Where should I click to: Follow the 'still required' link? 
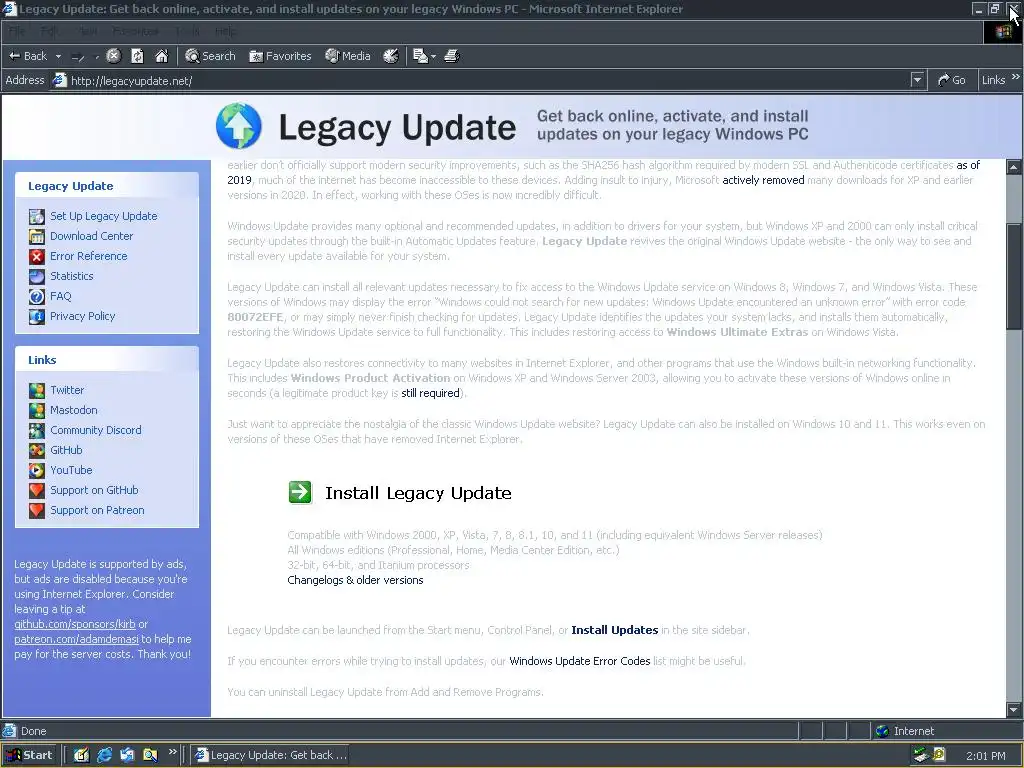430,393
